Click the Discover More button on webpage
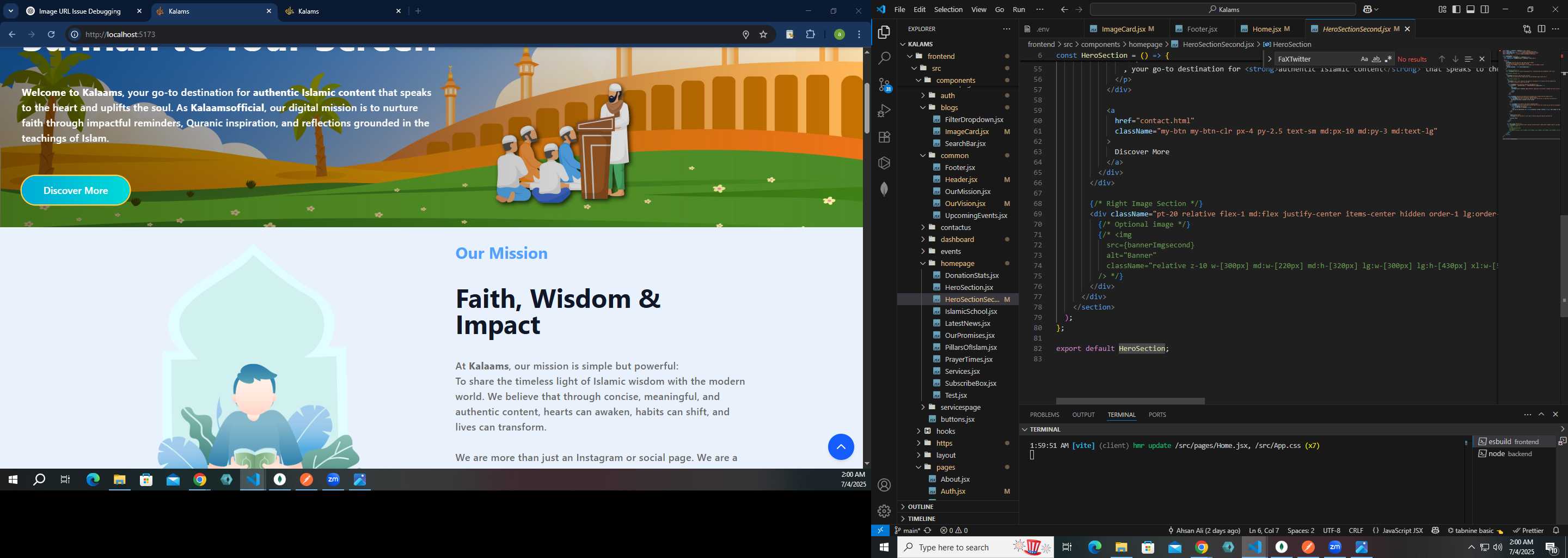This screenshot has height=558, width=1568. coord(76,191)
